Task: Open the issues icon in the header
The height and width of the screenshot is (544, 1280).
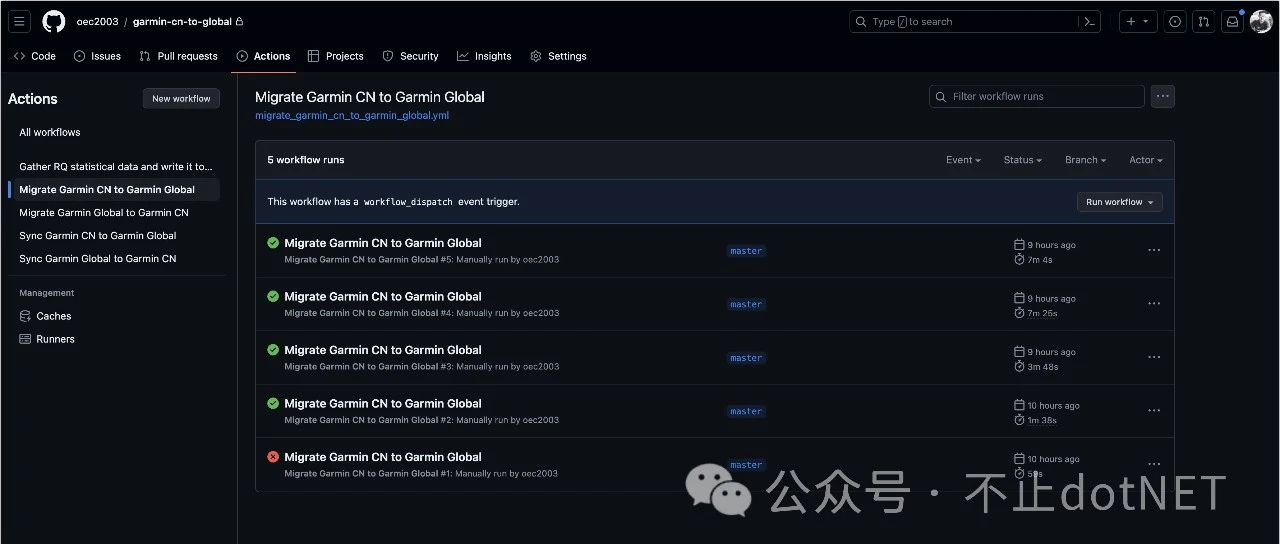Action: [1175, 21]
